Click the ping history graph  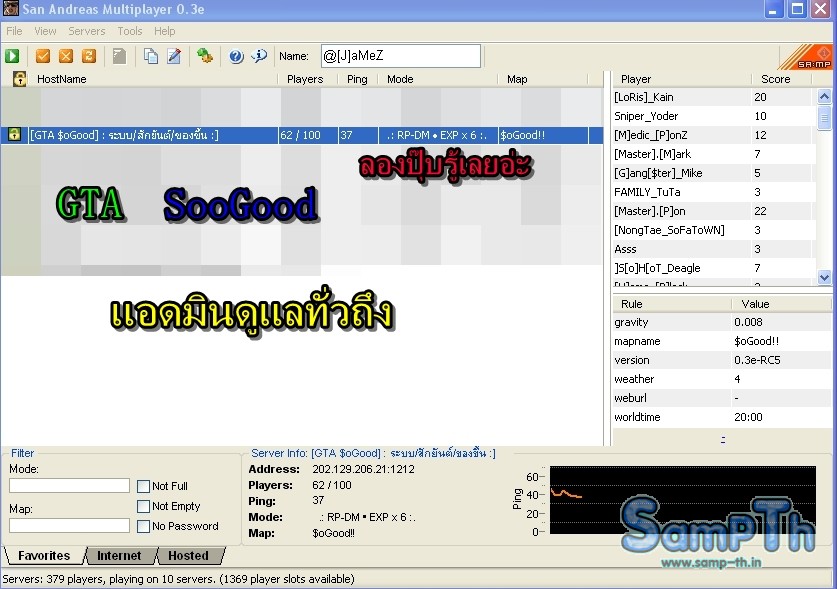click(683, 500)
